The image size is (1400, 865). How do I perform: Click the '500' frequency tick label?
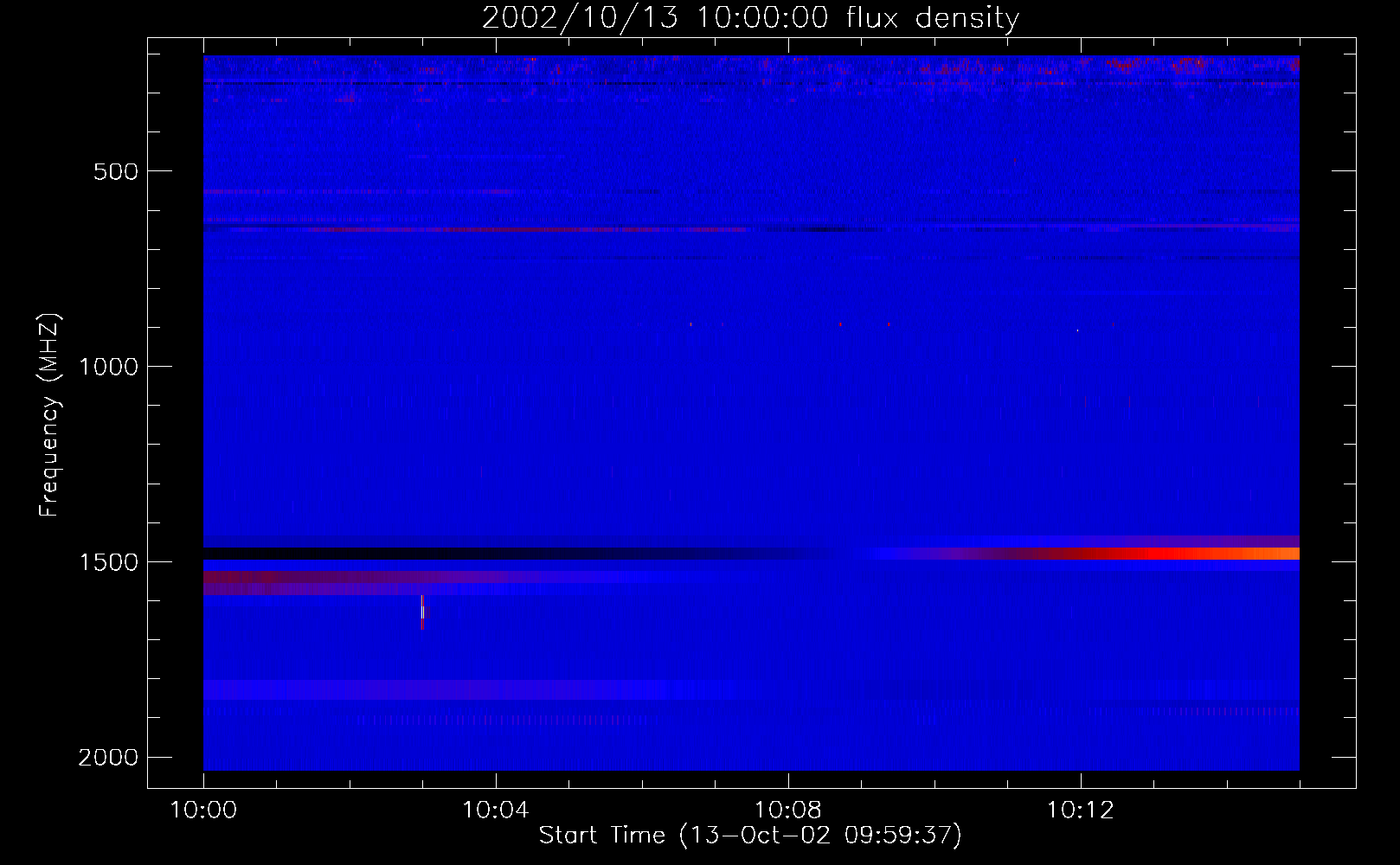(x=116, y=171)
